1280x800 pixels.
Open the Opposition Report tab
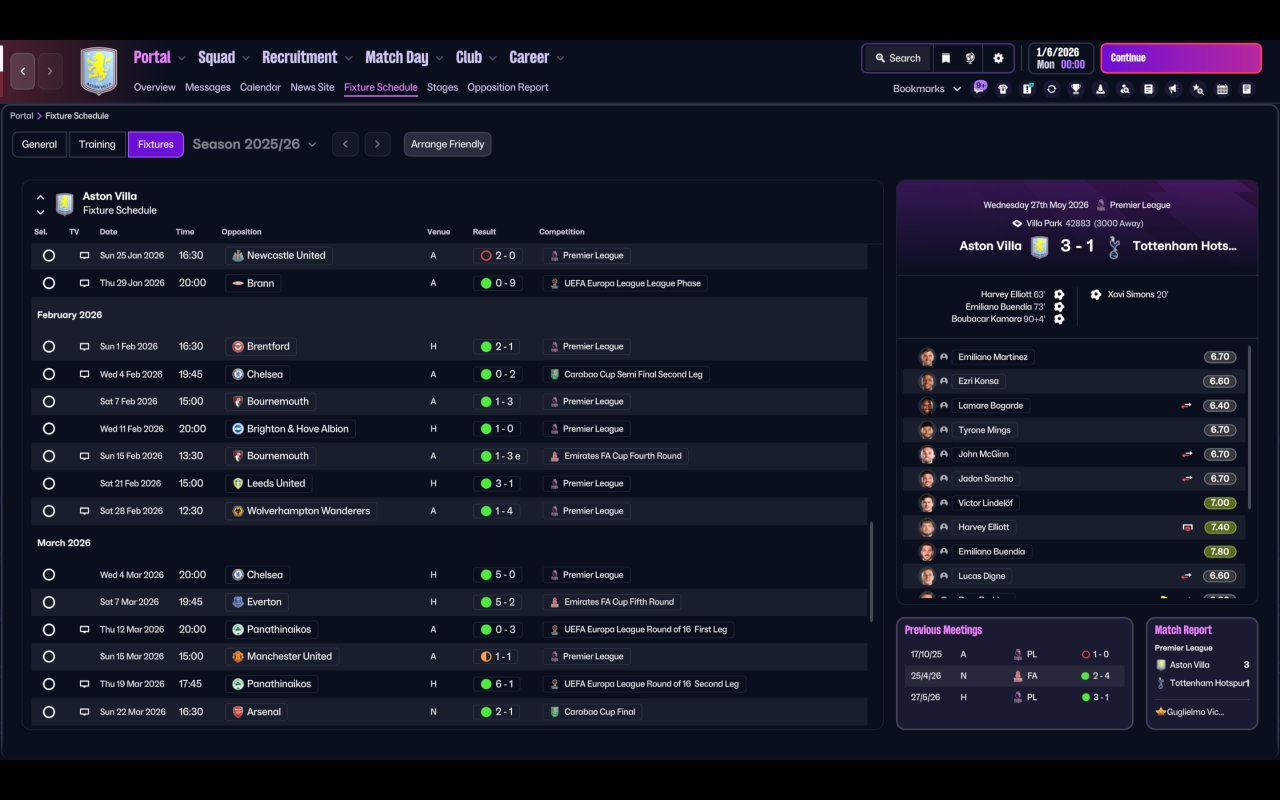[x=508, y=87]
